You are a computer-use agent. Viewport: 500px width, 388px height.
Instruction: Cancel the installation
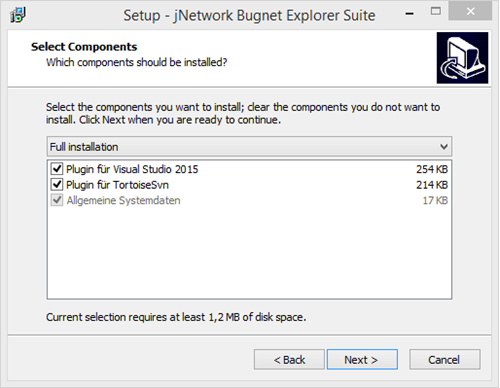point(445,359)
